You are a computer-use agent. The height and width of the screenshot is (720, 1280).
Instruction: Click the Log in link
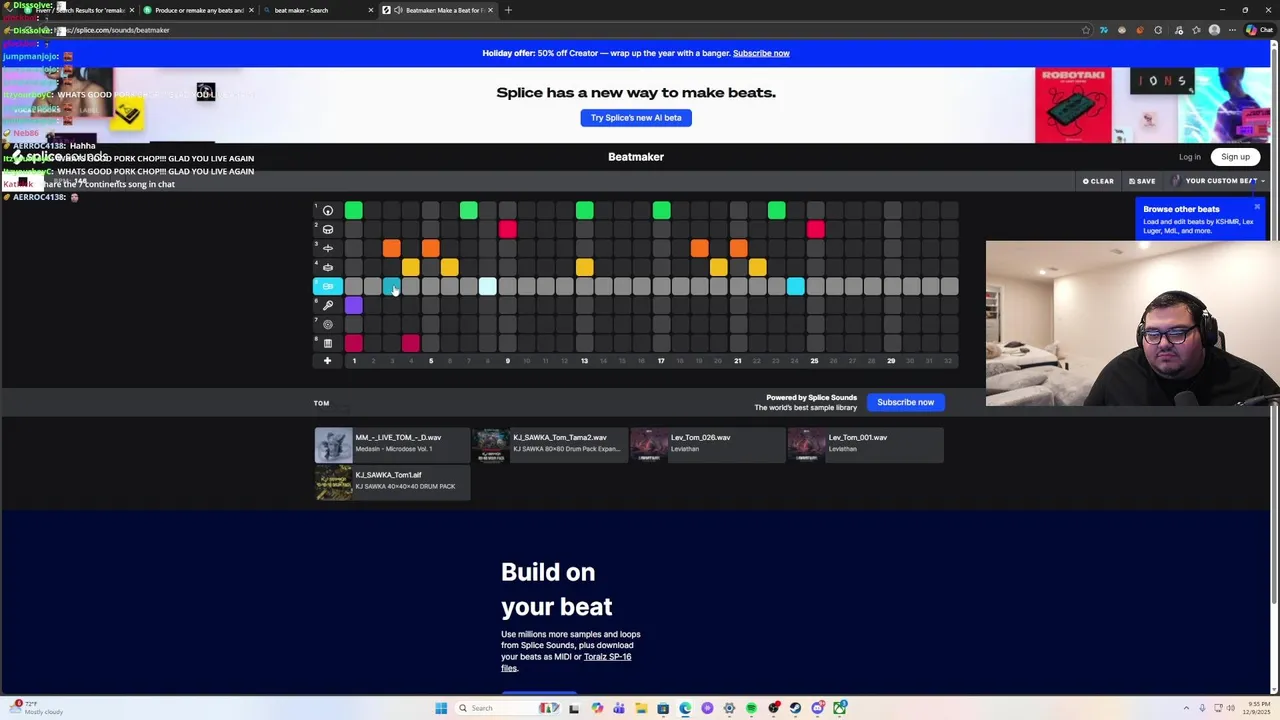coord(1189,157)
